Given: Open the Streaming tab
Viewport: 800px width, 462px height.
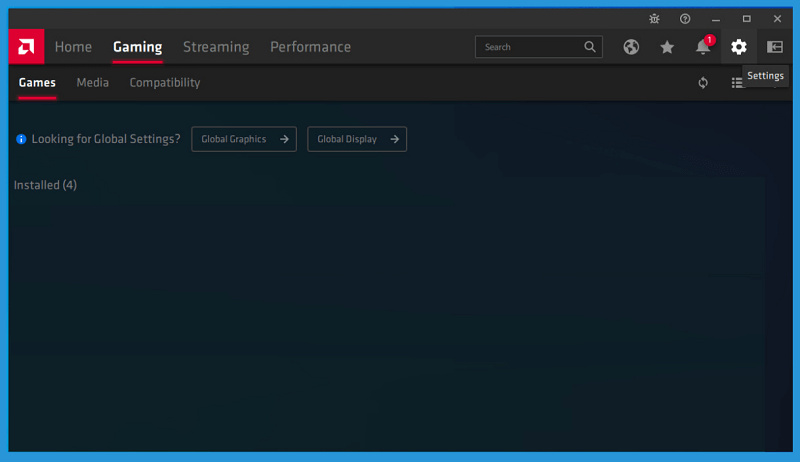Looking at the screenshot, I should coord(216,47).
